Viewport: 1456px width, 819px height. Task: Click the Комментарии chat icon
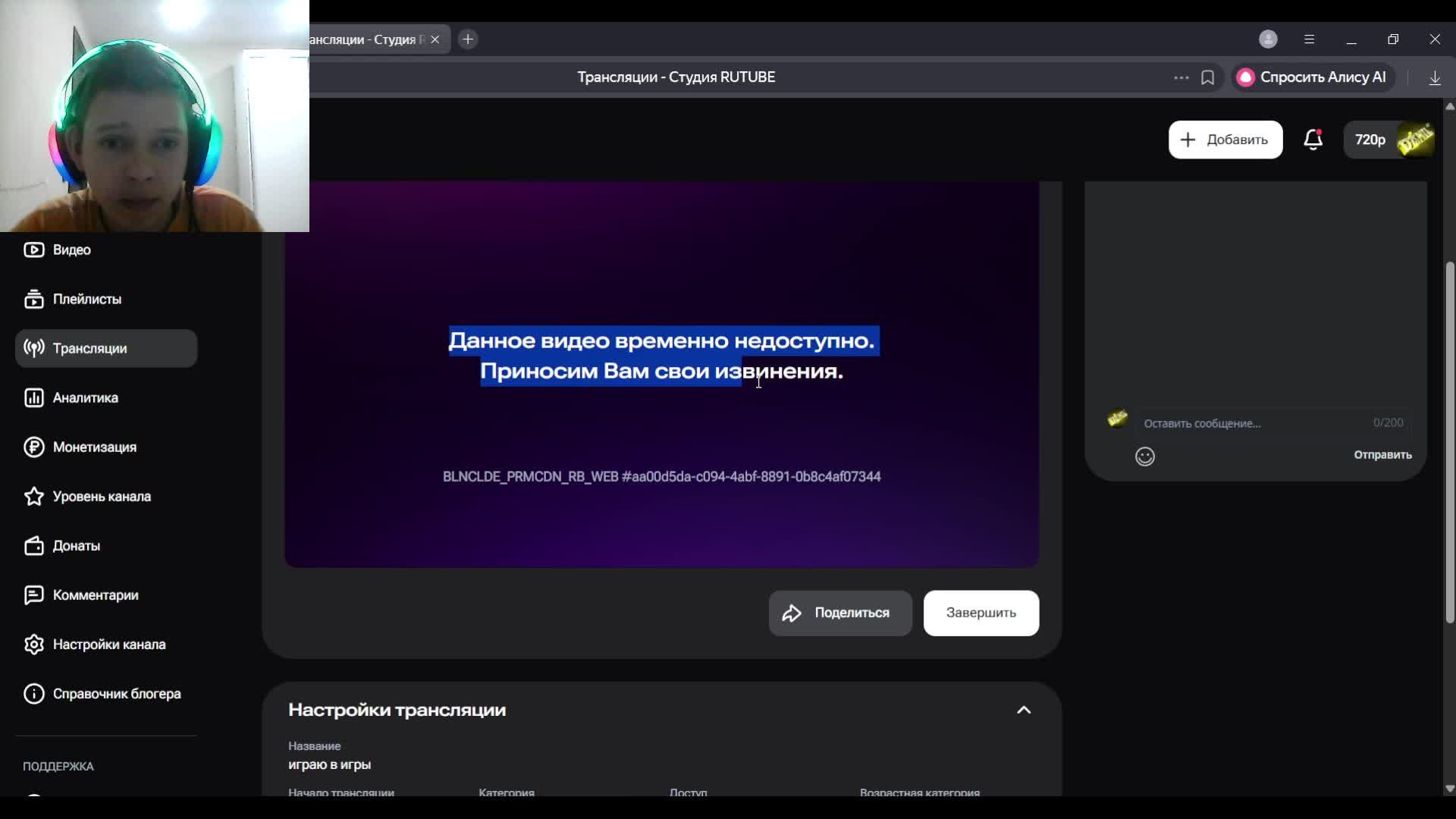tap(33, 595)
